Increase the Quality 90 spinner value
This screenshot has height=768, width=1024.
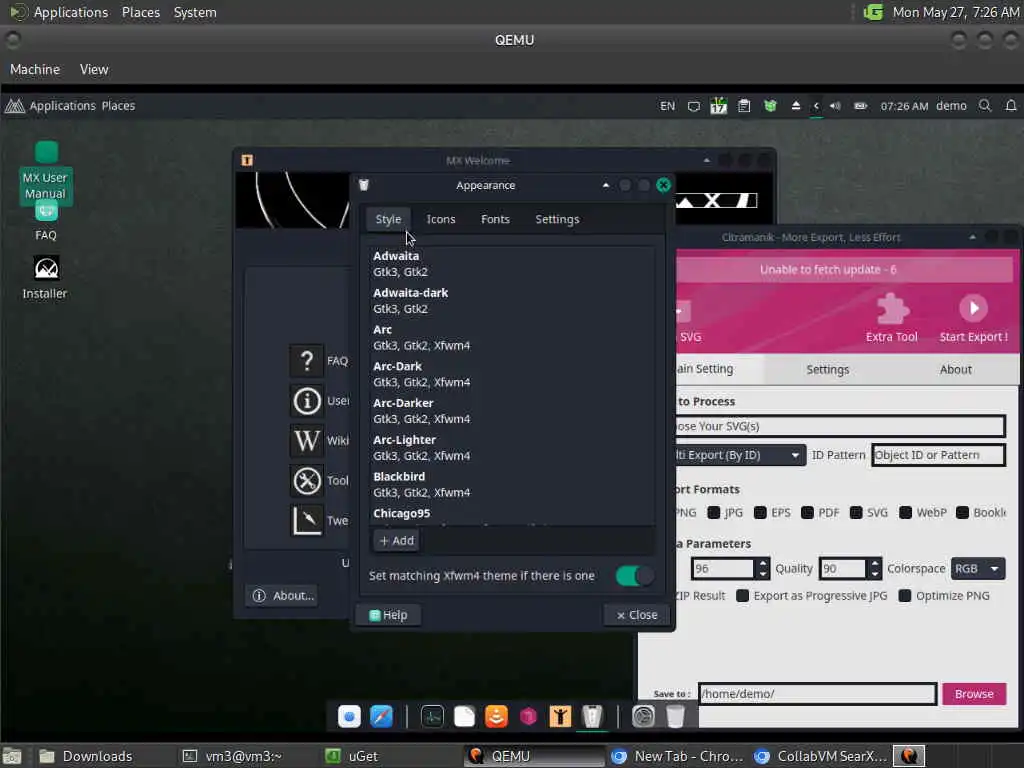coord(875,563)
